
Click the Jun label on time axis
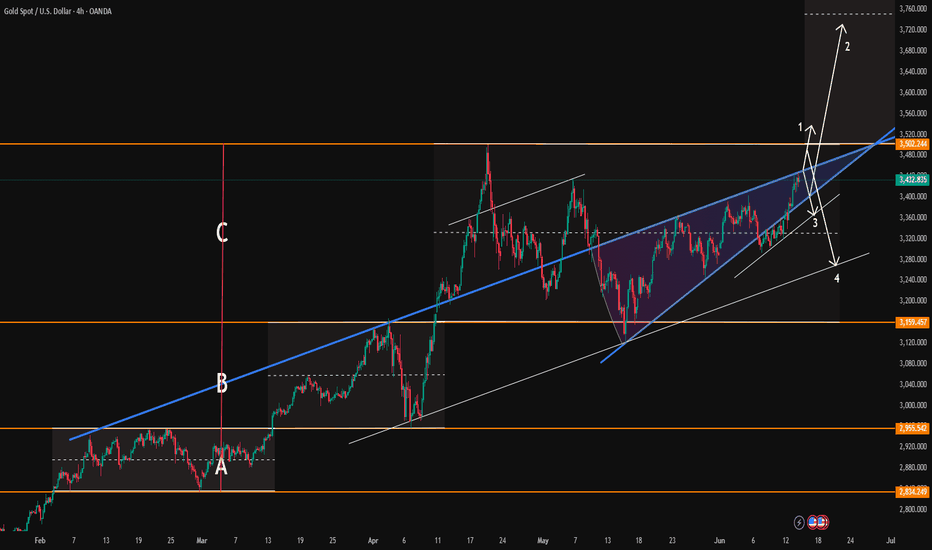click(720, 540)
